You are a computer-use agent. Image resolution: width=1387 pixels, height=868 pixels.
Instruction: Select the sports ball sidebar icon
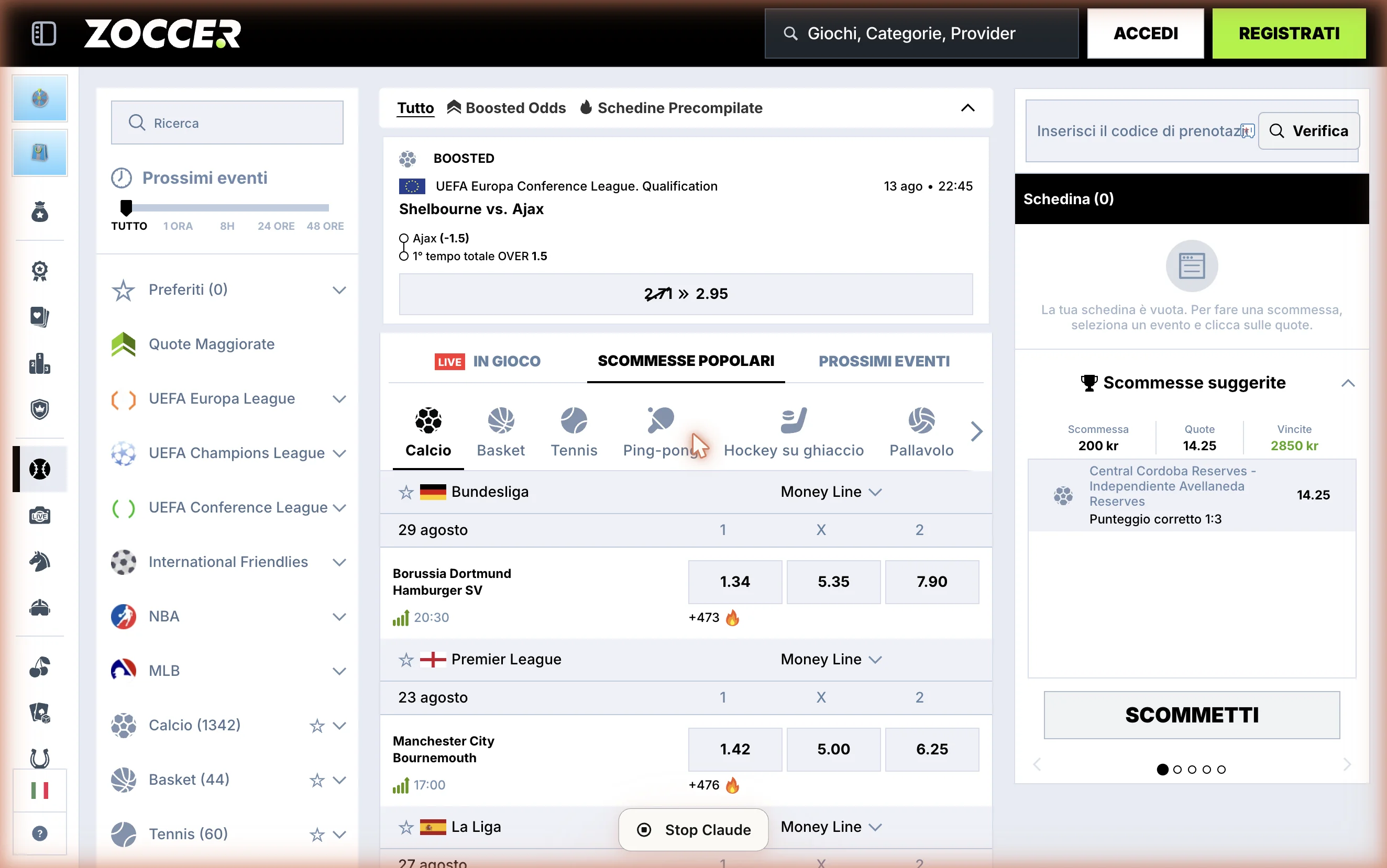40,469
